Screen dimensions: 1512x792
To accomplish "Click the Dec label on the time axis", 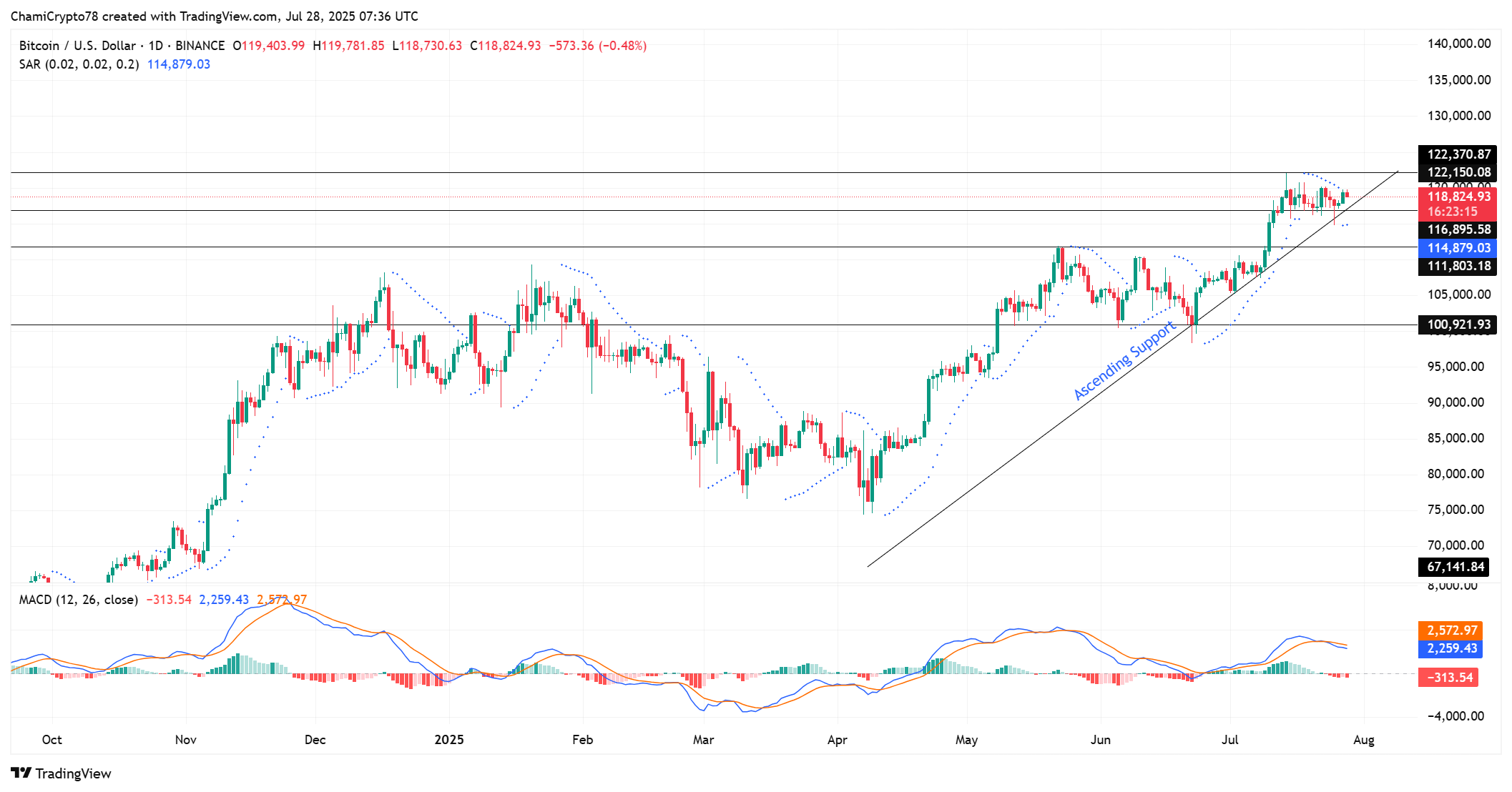I will 315,740.
